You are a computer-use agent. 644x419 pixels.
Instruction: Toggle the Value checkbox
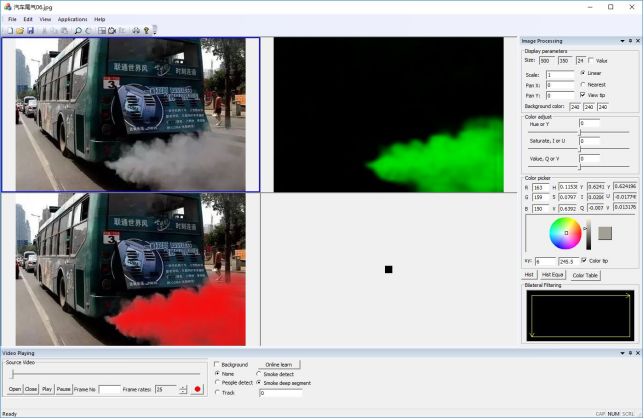(x=591, y=60)
